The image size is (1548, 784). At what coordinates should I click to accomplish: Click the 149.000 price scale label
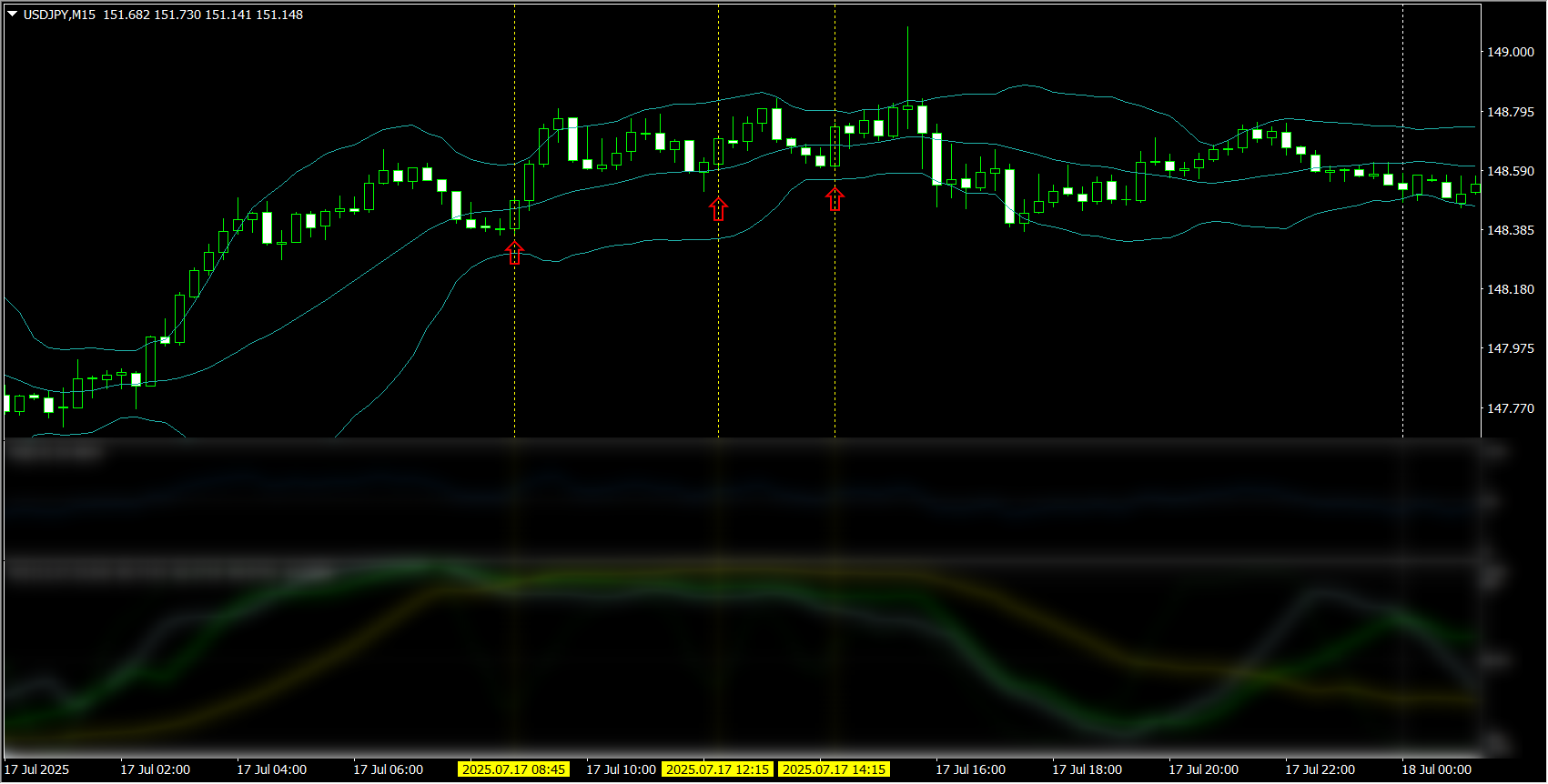[x=1510, y=52]
